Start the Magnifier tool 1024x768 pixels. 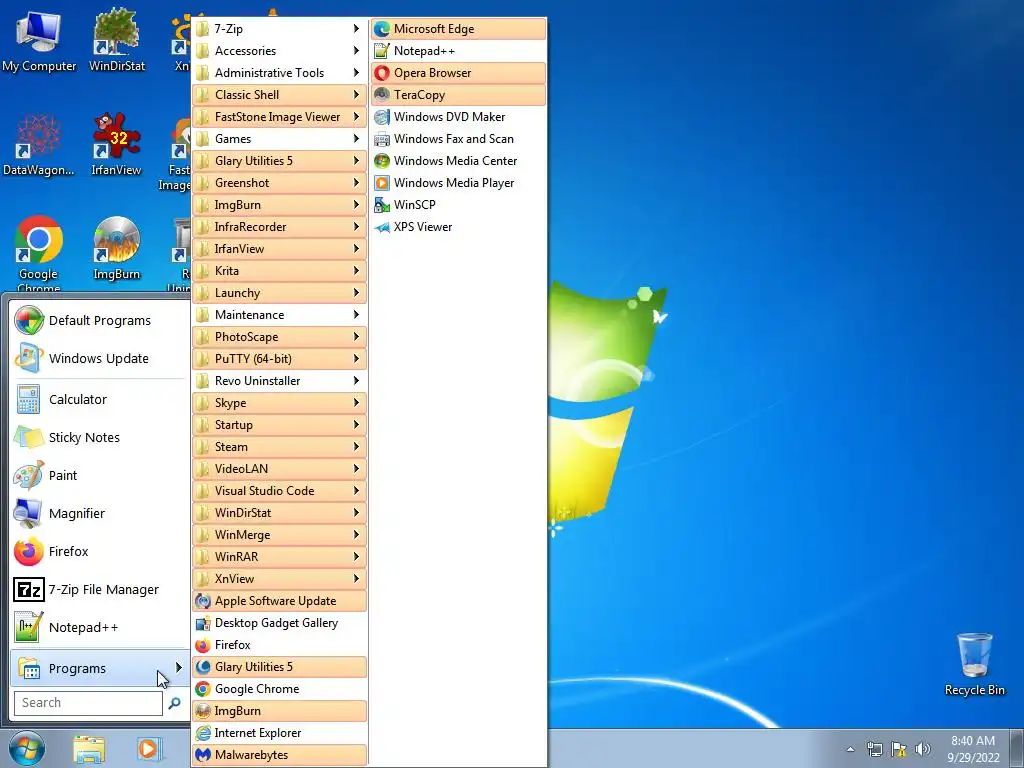[99, 513]
